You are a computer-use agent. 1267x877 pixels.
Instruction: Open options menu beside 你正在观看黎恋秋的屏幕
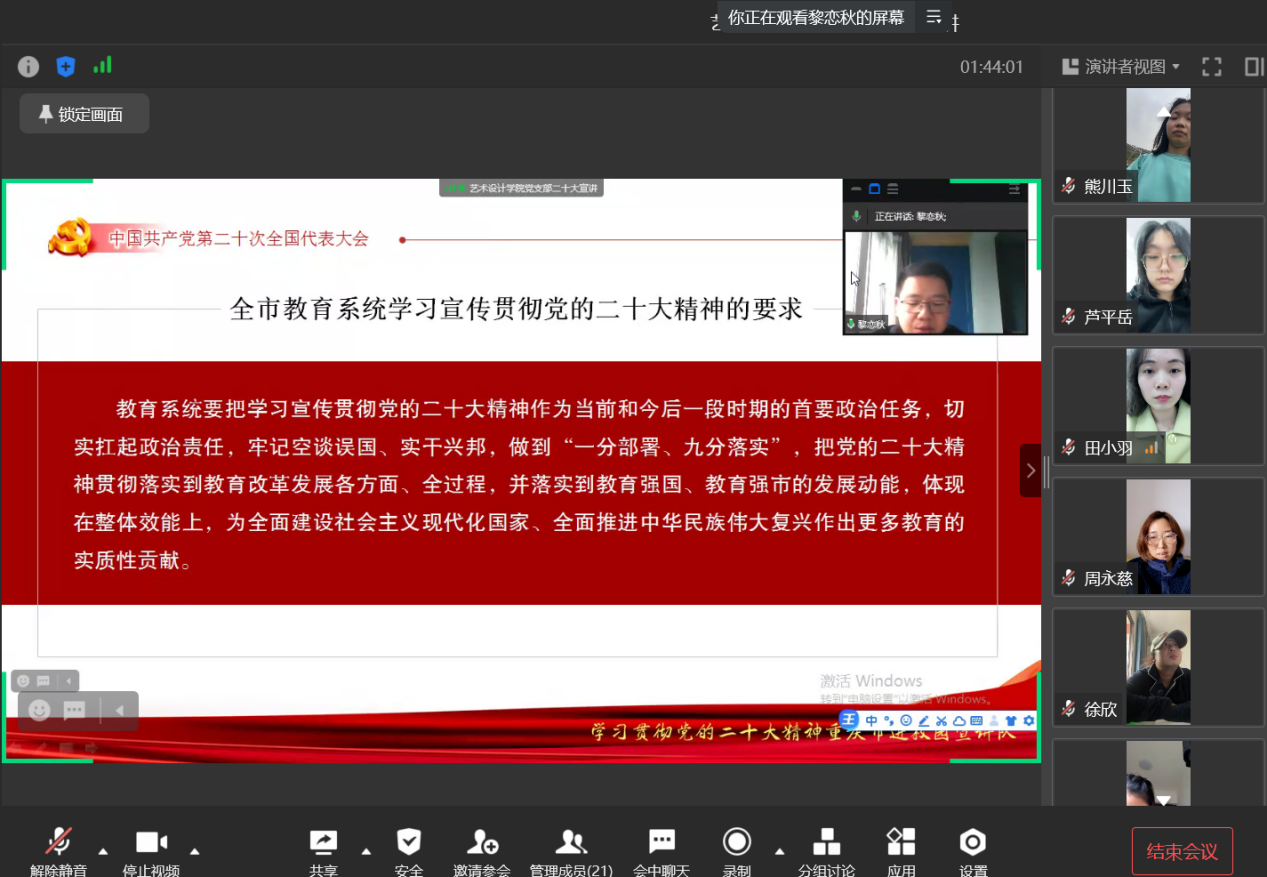pyautogui.click(x=934, y=17)
